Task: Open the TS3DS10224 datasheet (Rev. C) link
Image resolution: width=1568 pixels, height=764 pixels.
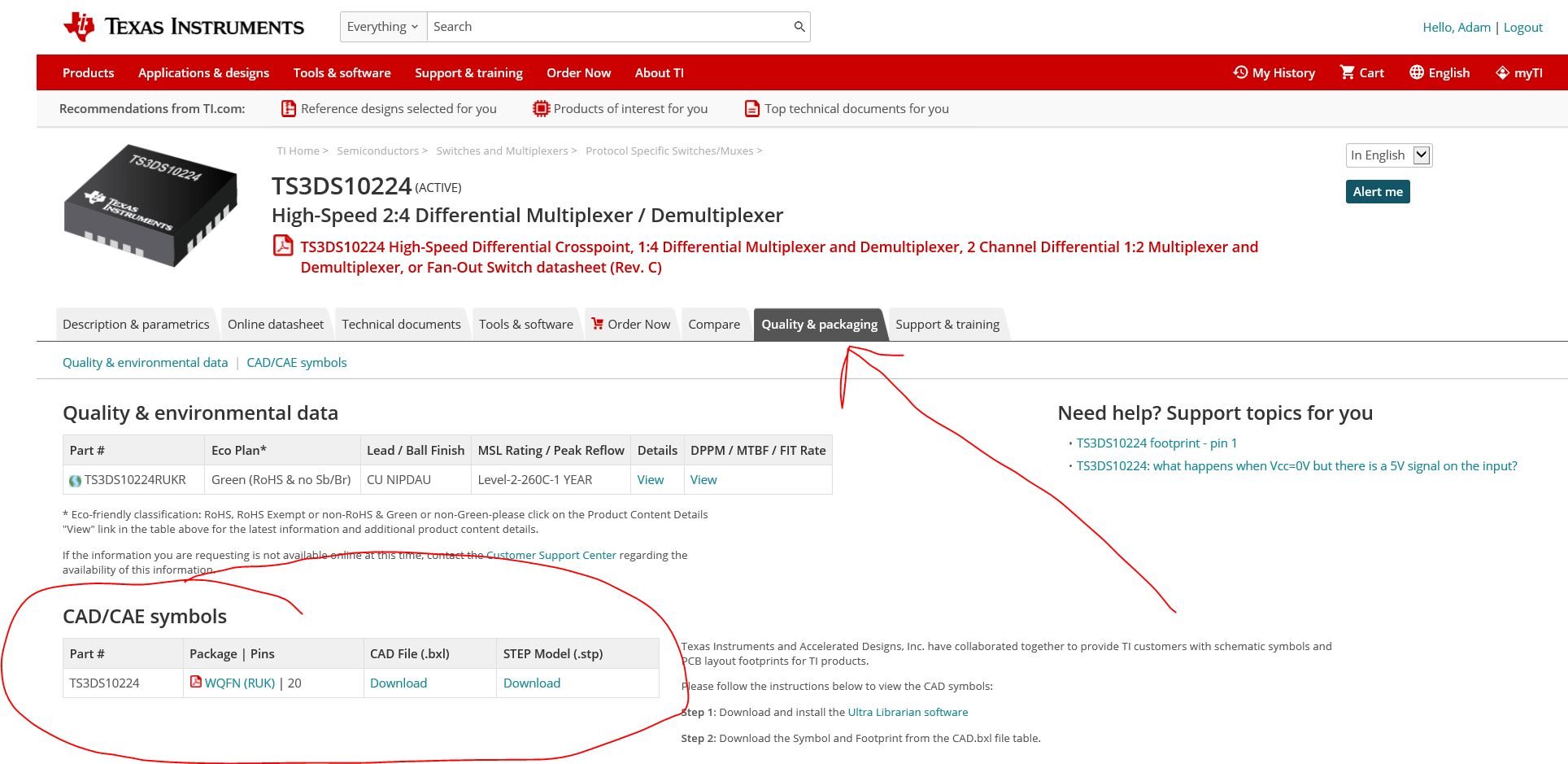Action: 779,256
